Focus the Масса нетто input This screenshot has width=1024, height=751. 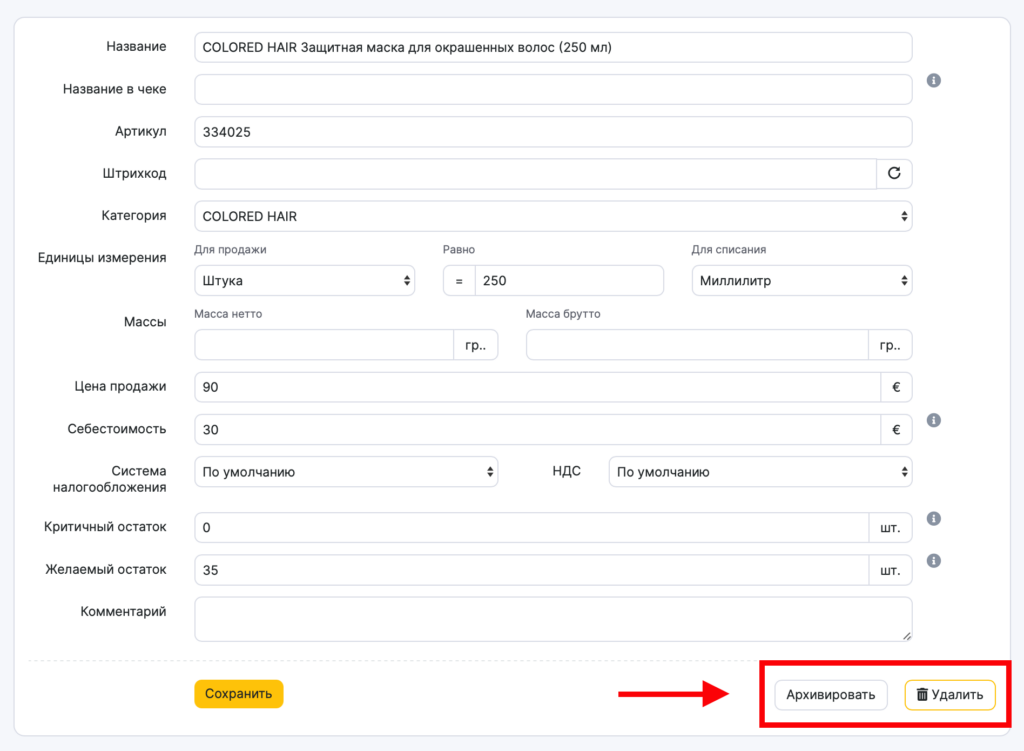(324, 345)
